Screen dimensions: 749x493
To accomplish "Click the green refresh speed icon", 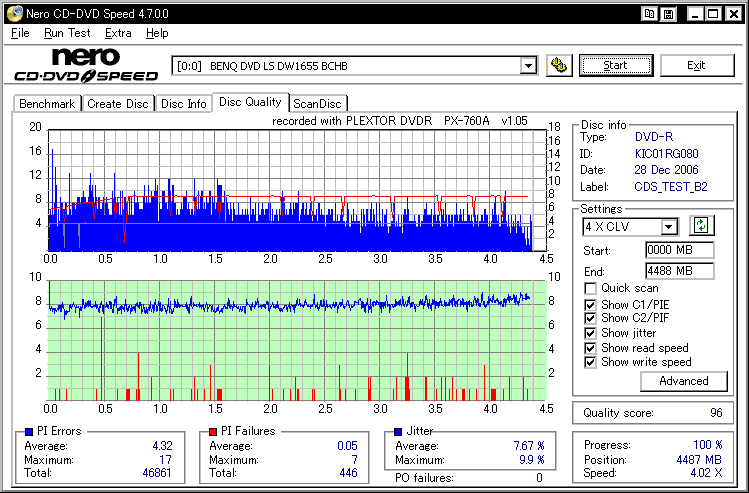I will click(x=702, y=227).
